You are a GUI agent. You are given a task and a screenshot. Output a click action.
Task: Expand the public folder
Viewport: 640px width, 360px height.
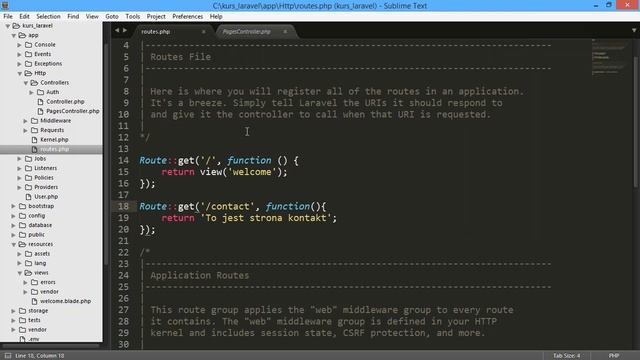[x=14, y=235]
